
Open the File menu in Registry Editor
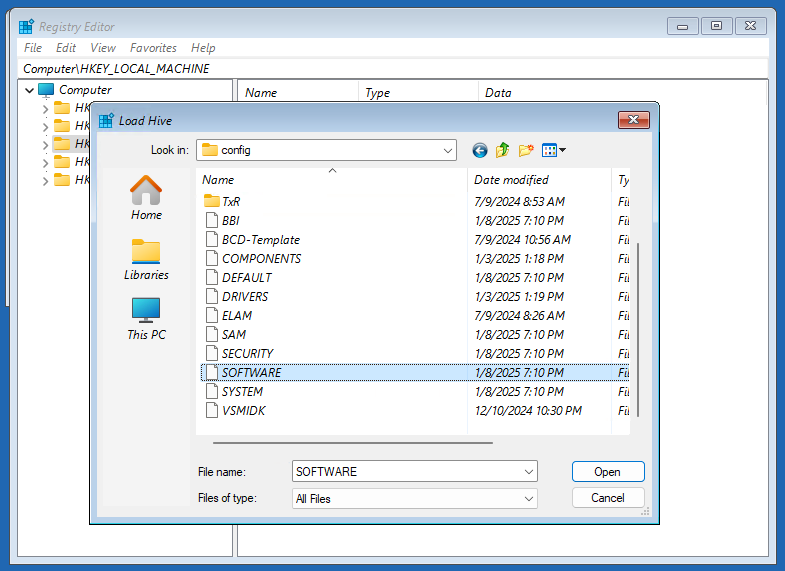click(32, 47)
